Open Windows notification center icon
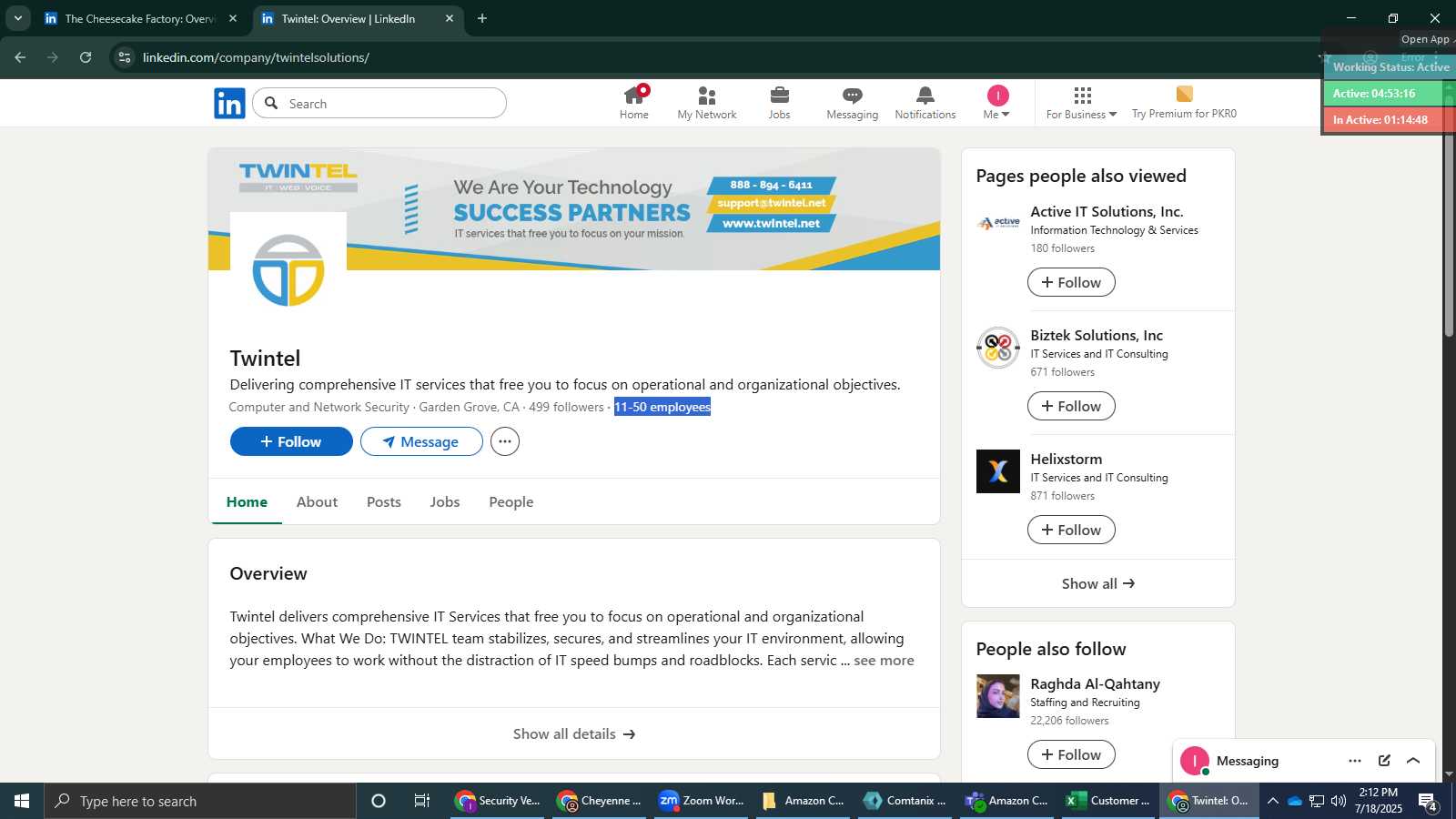The width and height of the screenshot is (1456, 819). point(1428,801)
